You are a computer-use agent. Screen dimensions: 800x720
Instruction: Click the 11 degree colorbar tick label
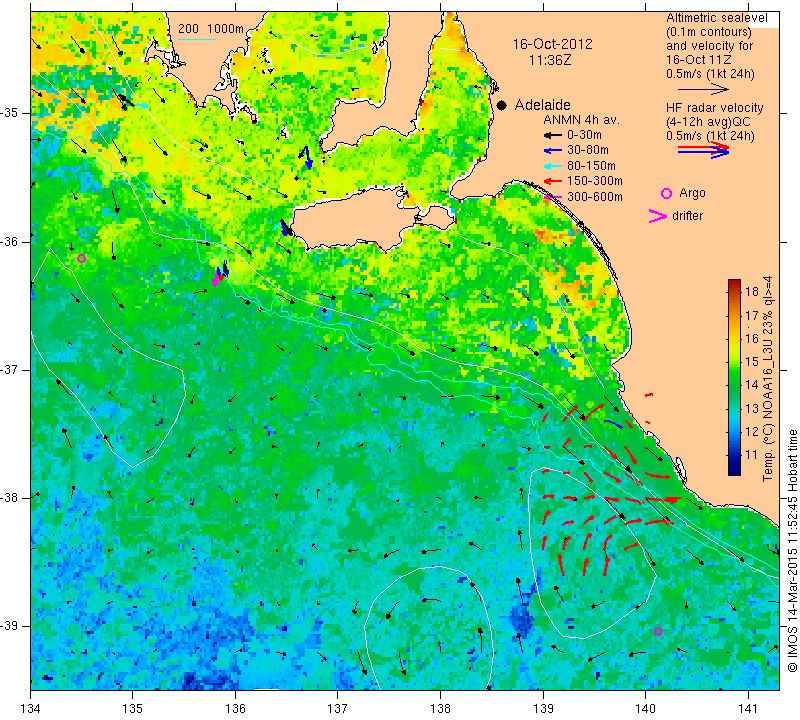752,455
